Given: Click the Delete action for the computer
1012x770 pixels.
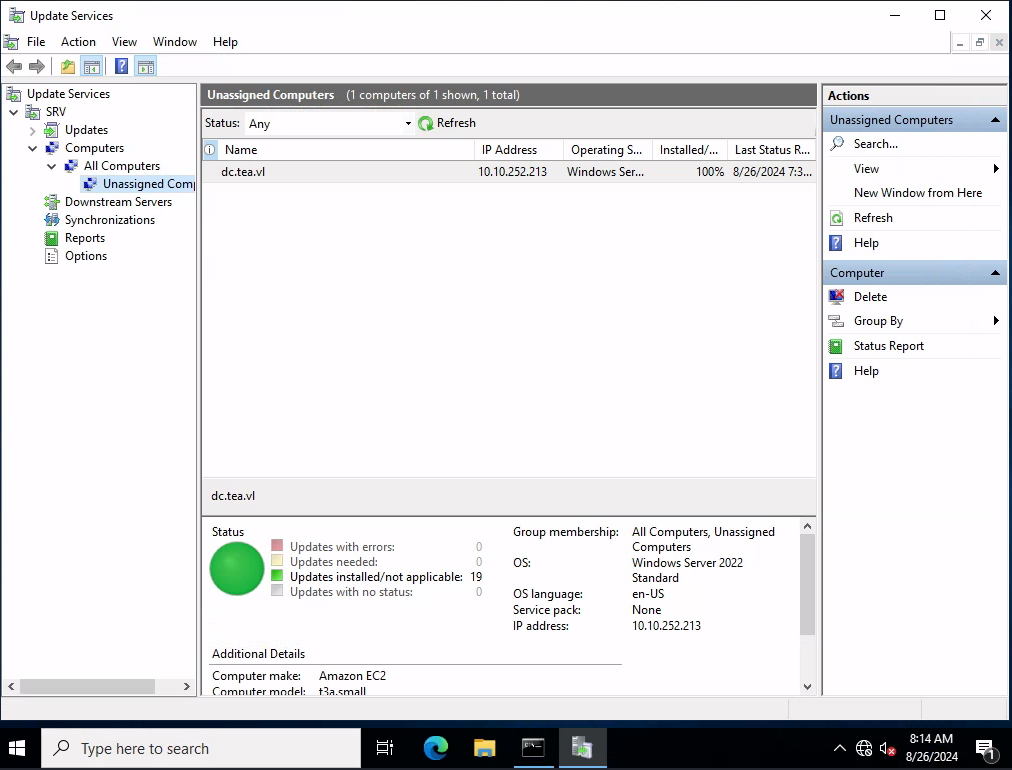Looking at the screenshot, I should 870,297.
